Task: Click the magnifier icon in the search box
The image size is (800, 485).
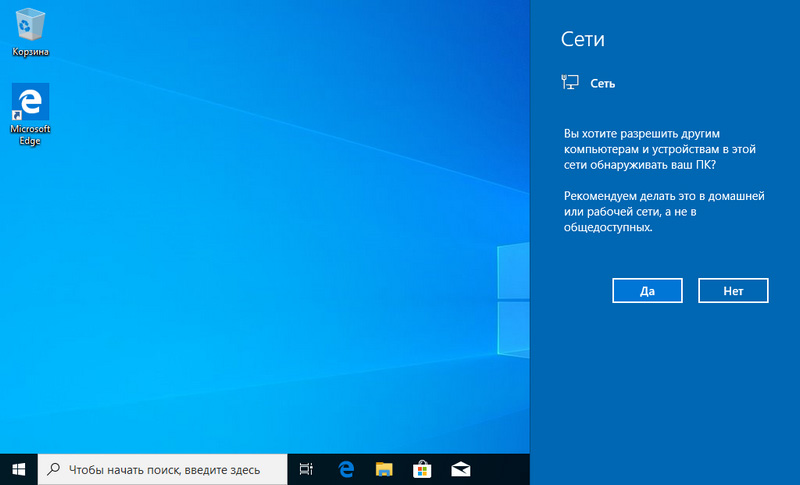Action: (x=53, y=469)
